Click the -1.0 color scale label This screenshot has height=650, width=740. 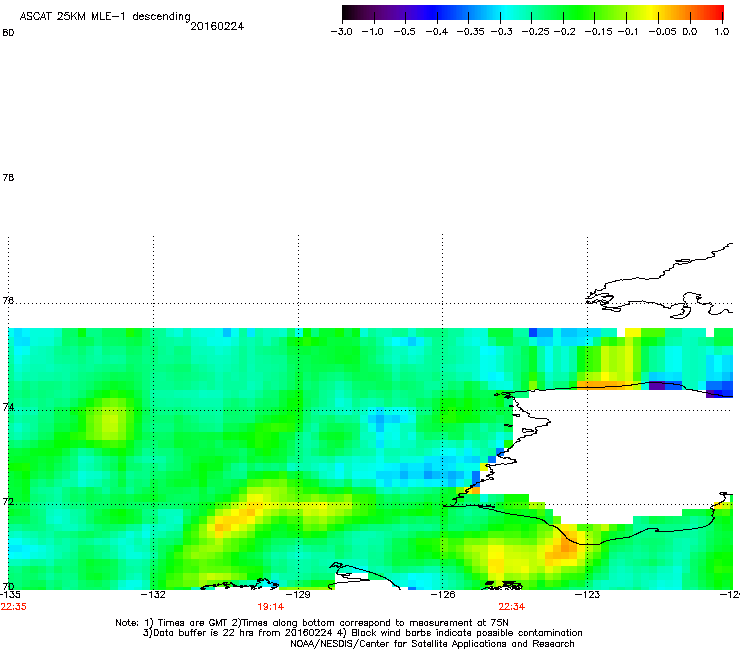pos(373,32)
